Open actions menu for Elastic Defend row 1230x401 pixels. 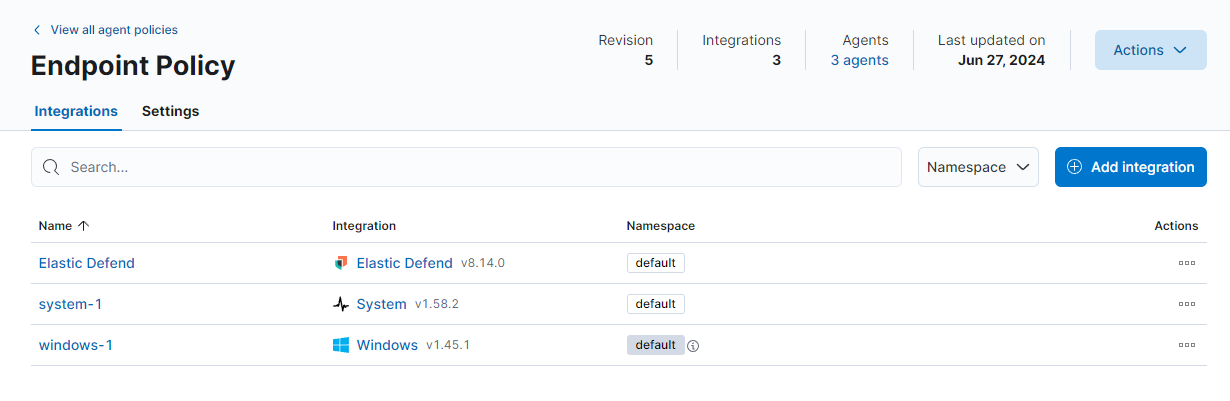pos(1186,263)
